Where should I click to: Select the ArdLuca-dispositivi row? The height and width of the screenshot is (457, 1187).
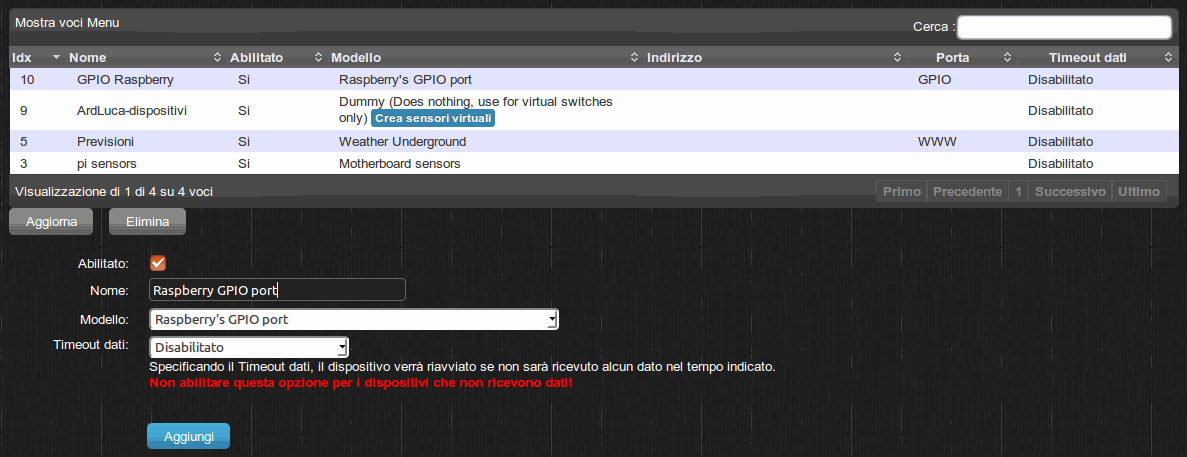tap(594, 110)
